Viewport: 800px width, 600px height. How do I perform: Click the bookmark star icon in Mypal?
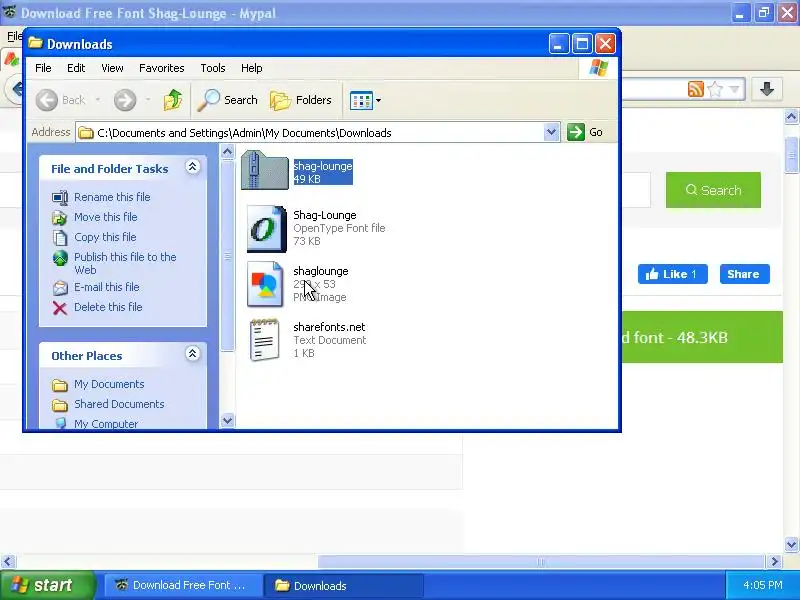click(715, 89)
